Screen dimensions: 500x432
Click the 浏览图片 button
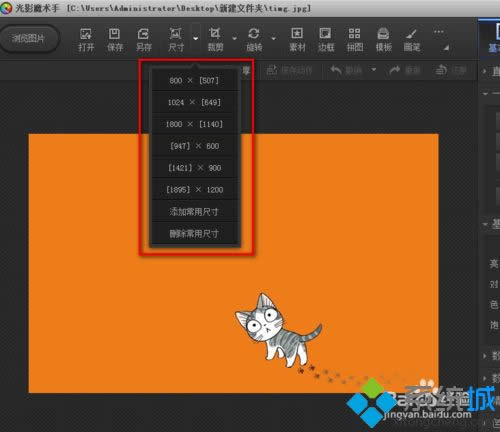[29, 39]
